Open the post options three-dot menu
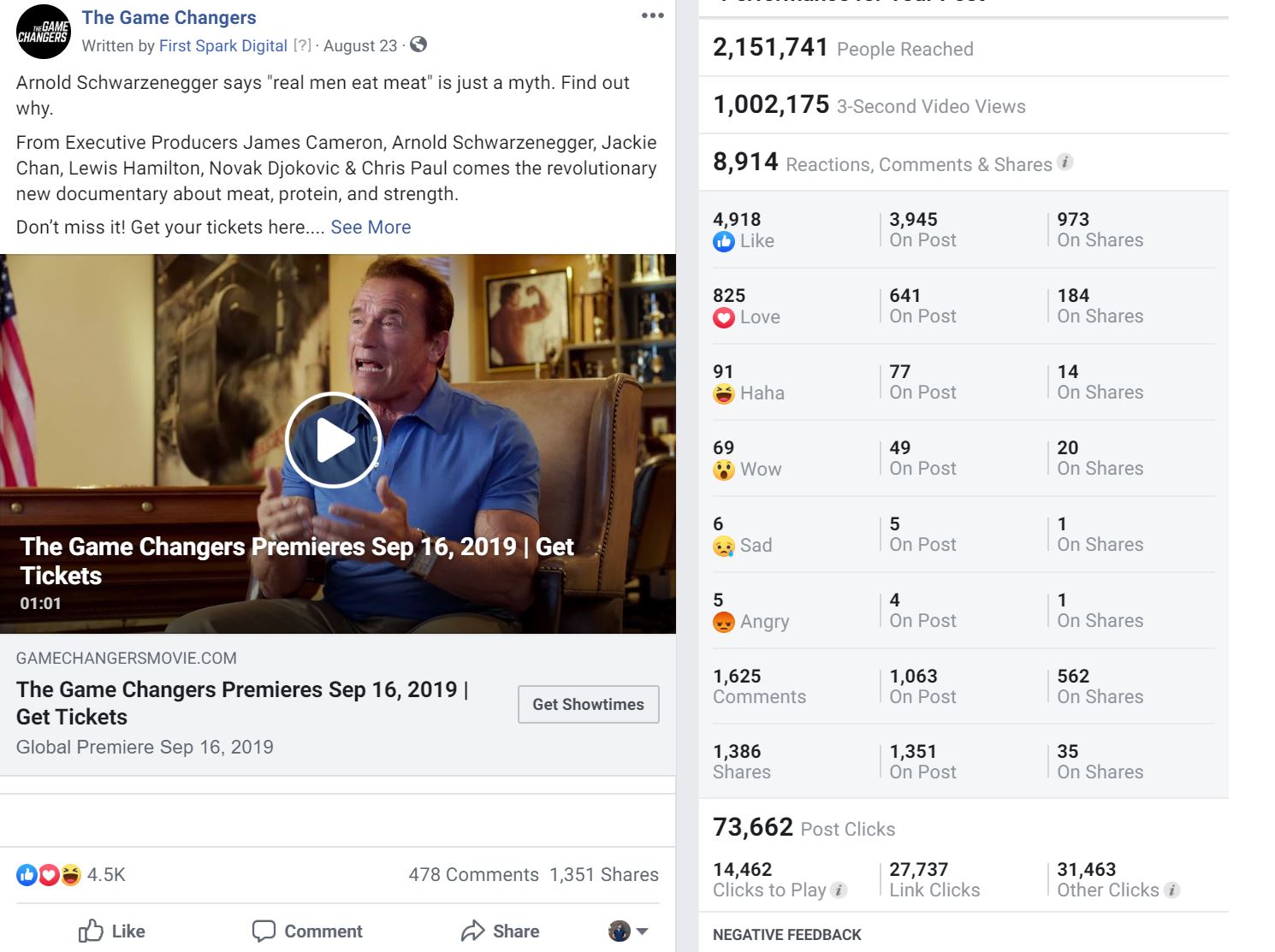The height and width of the screenshot is (952, 1275). (x=653, y=15)
